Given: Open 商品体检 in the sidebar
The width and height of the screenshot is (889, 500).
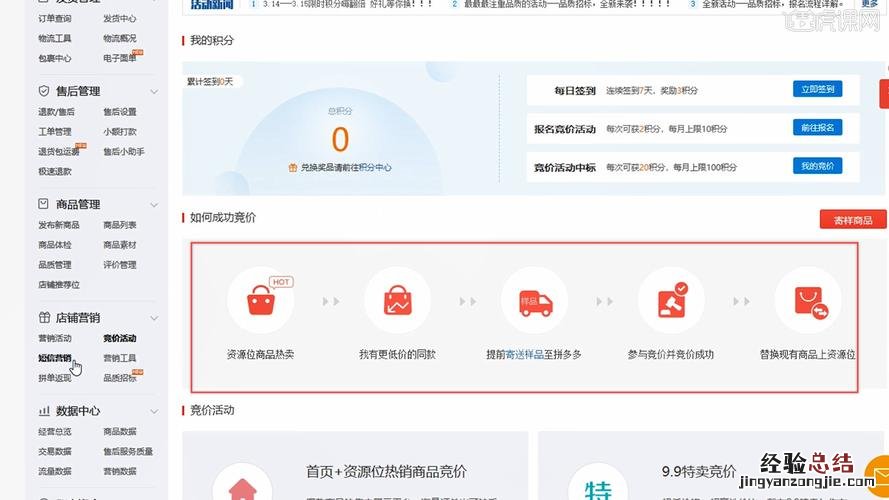Looking at the screenshot, I should tap(55, 245).
